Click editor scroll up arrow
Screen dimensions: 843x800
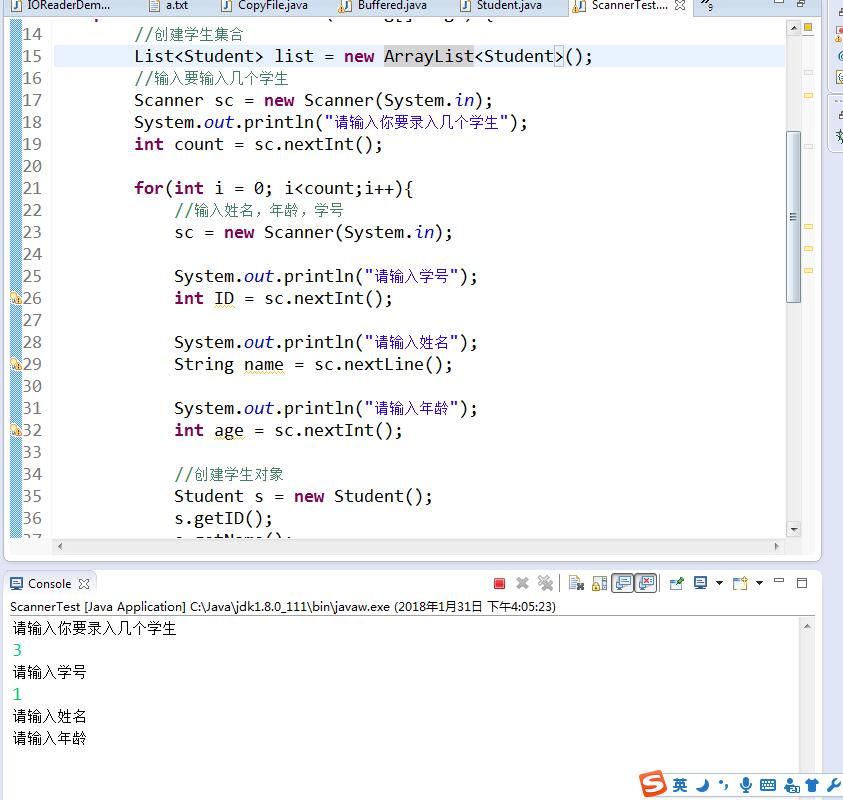[x=794, y=27]
